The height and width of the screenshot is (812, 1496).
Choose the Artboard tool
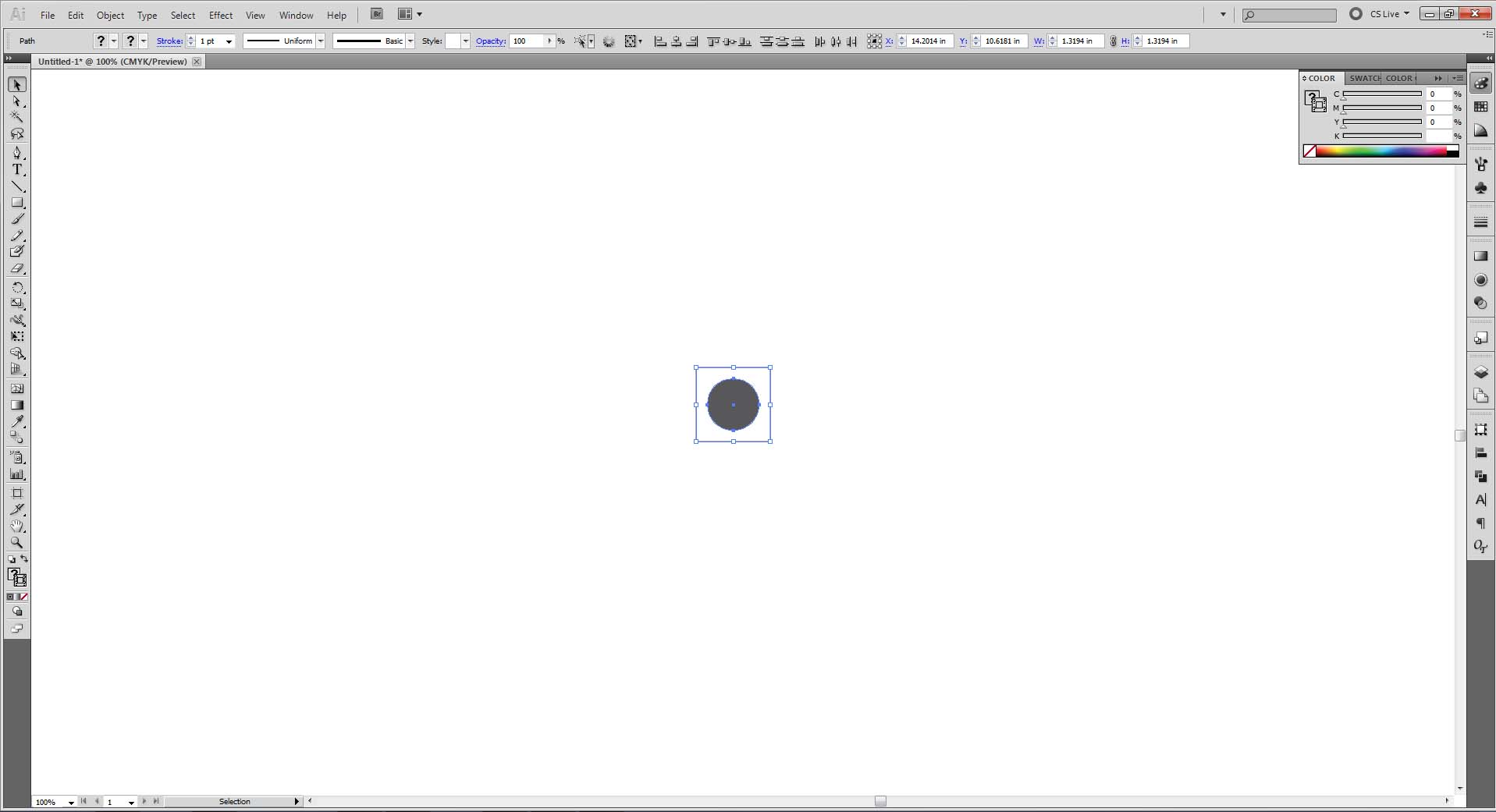pos(17,493)
